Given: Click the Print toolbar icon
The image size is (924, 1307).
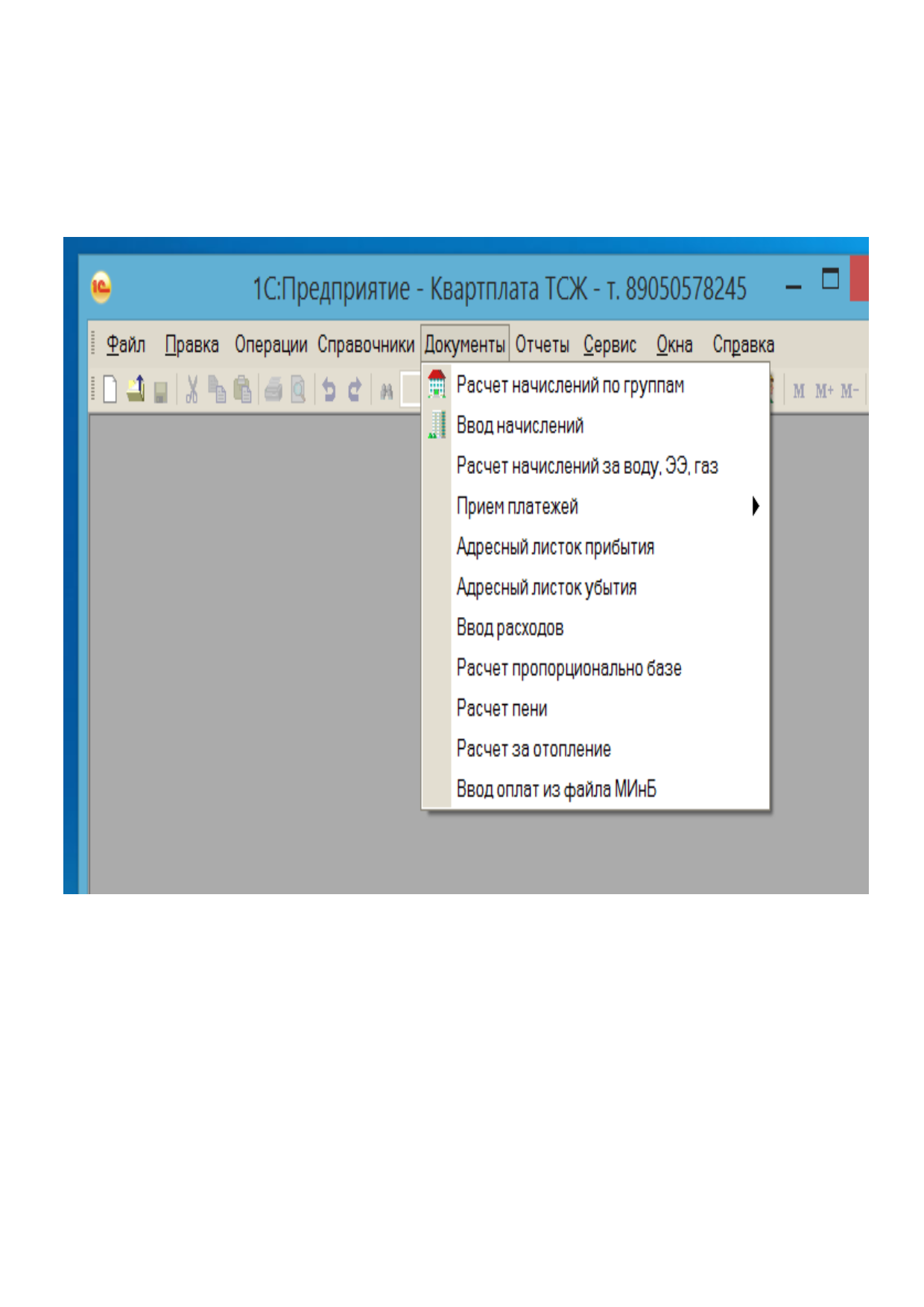Looking at the screenshot, I should pos(273,389).
